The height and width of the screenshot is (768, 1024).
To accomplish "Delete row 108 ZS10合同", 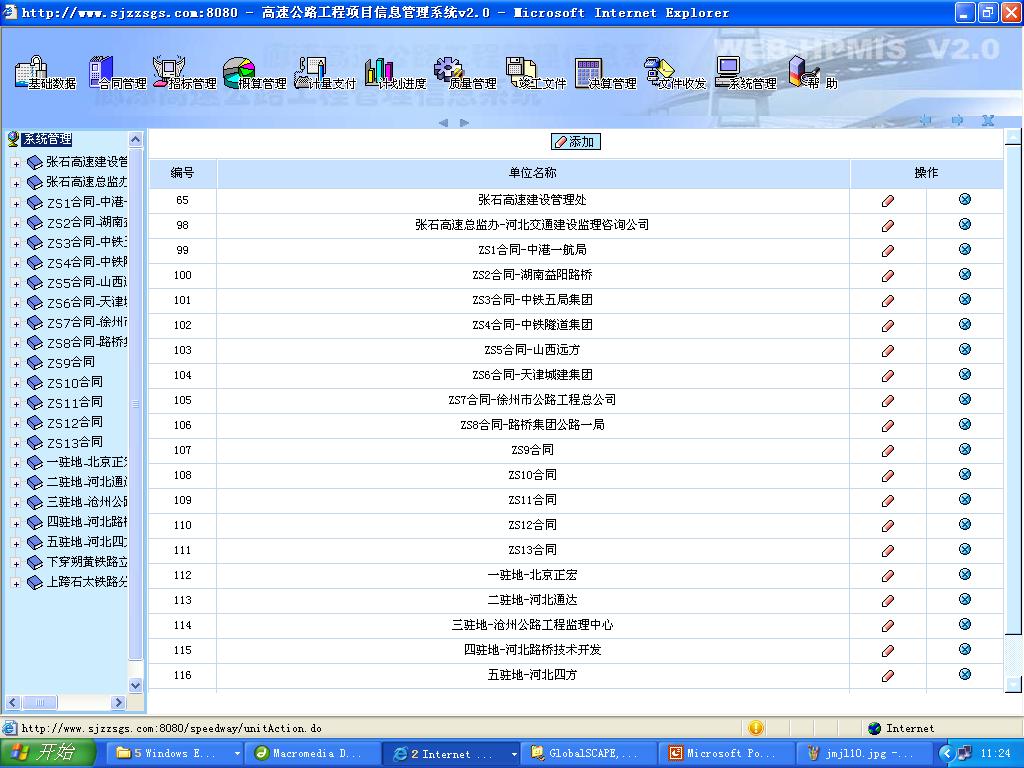I will pos(965,474).
